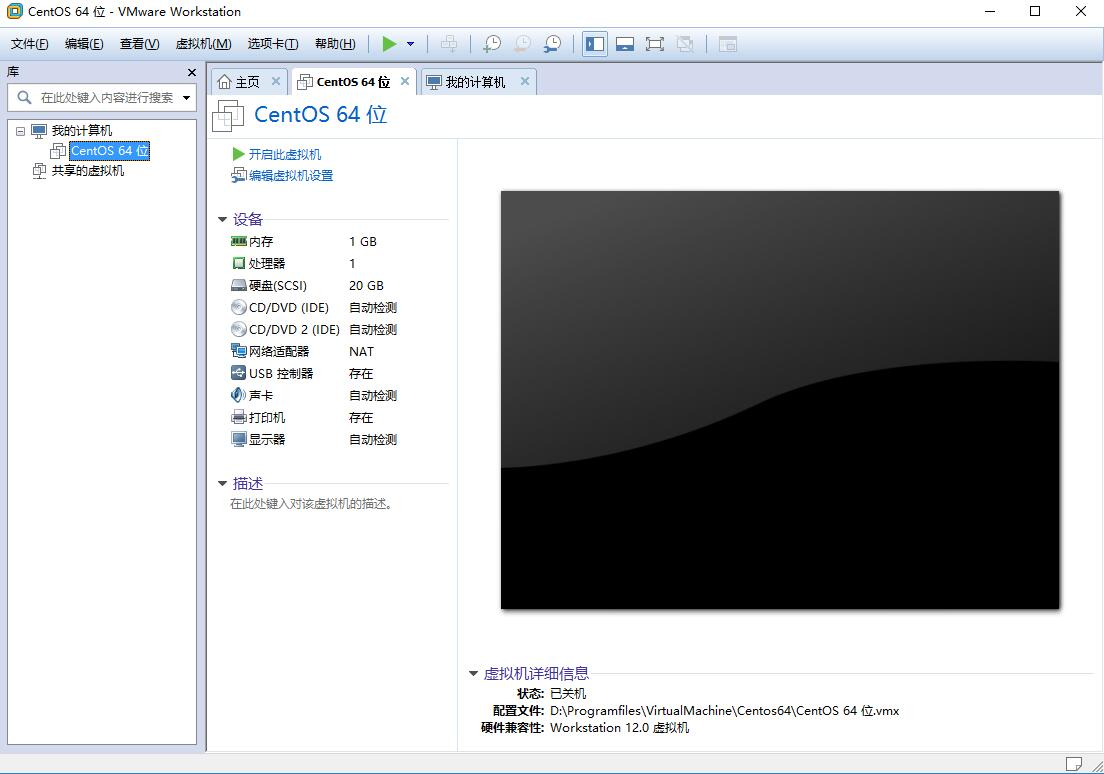
Task: Click 网络适配器 network adapter icon
Action: click(239, 351)
